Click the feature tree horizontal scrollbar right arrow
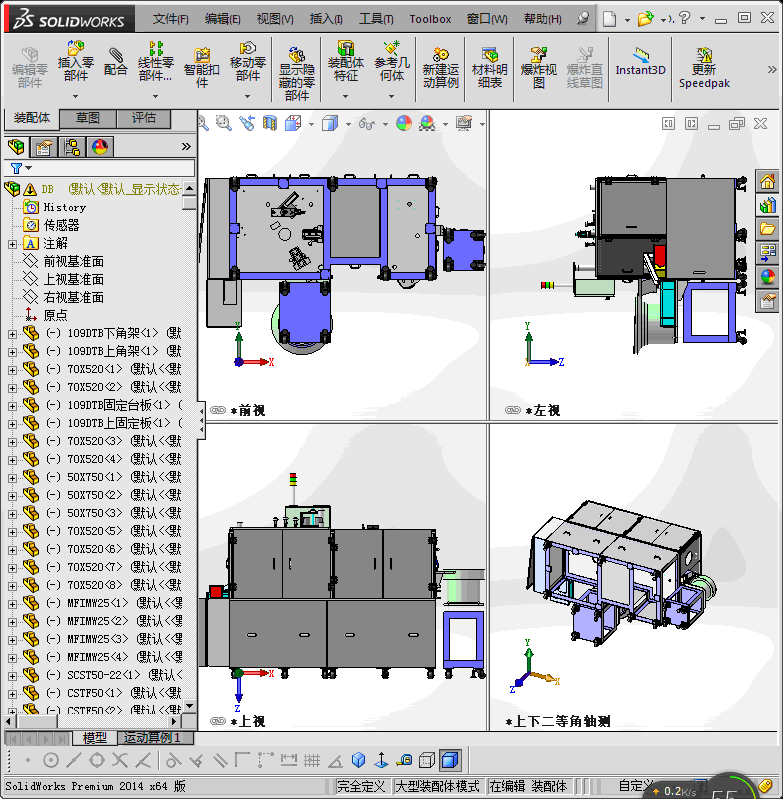The width and height of the screenshot is (783, 799). [174, 721]
